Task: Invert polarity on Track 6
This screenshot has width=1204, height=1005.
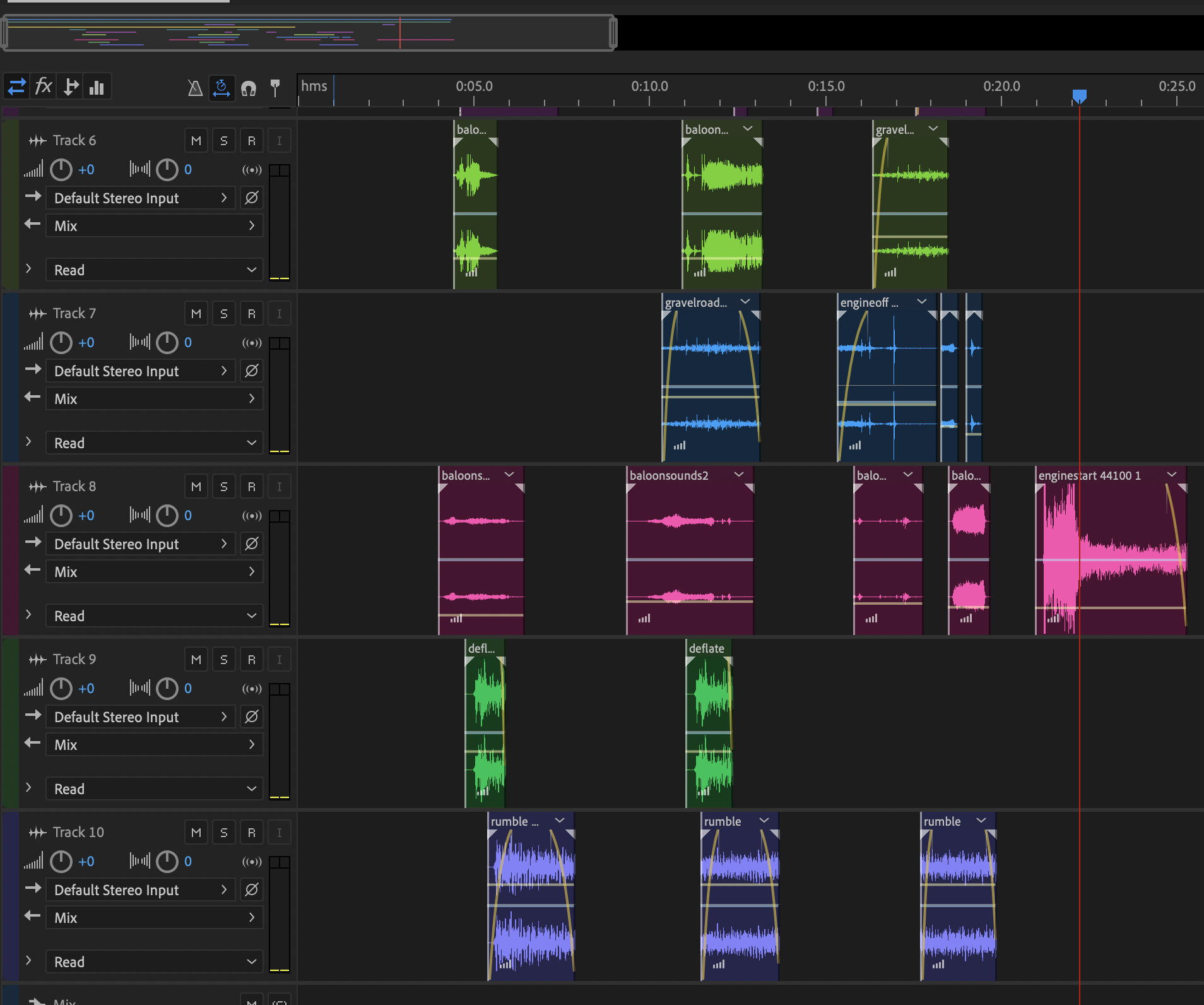Action: (x=251, y=198)
